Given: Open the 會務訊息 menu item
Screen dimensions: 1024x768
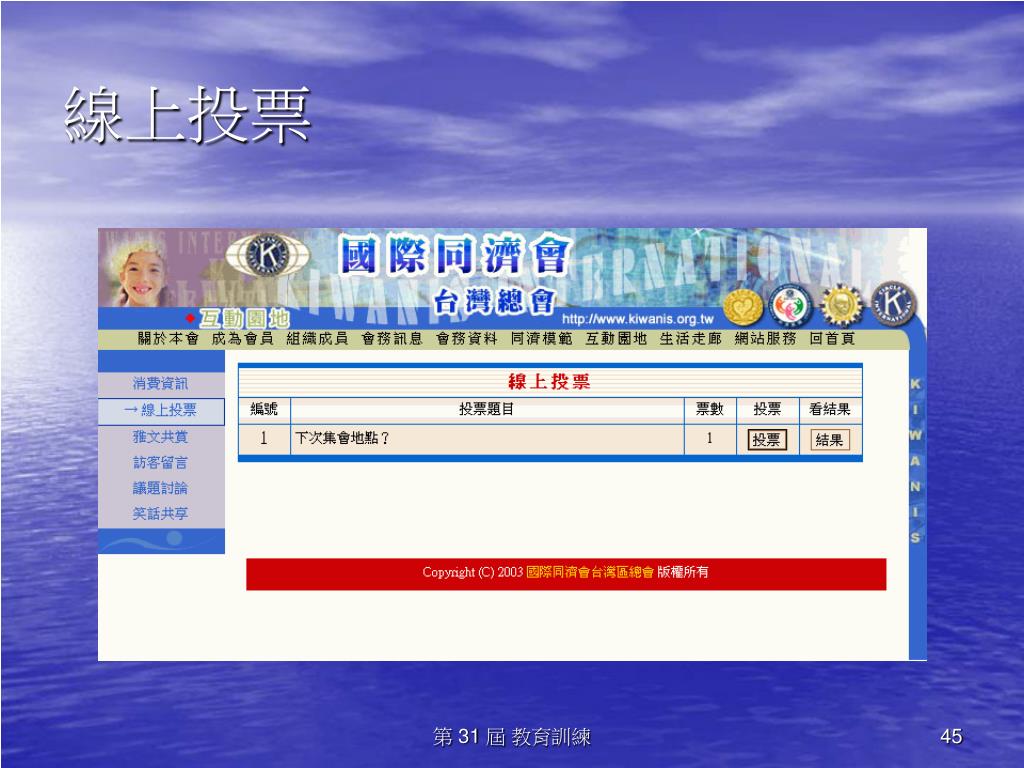Looking at the screenshot, I should tap(392, 338).
